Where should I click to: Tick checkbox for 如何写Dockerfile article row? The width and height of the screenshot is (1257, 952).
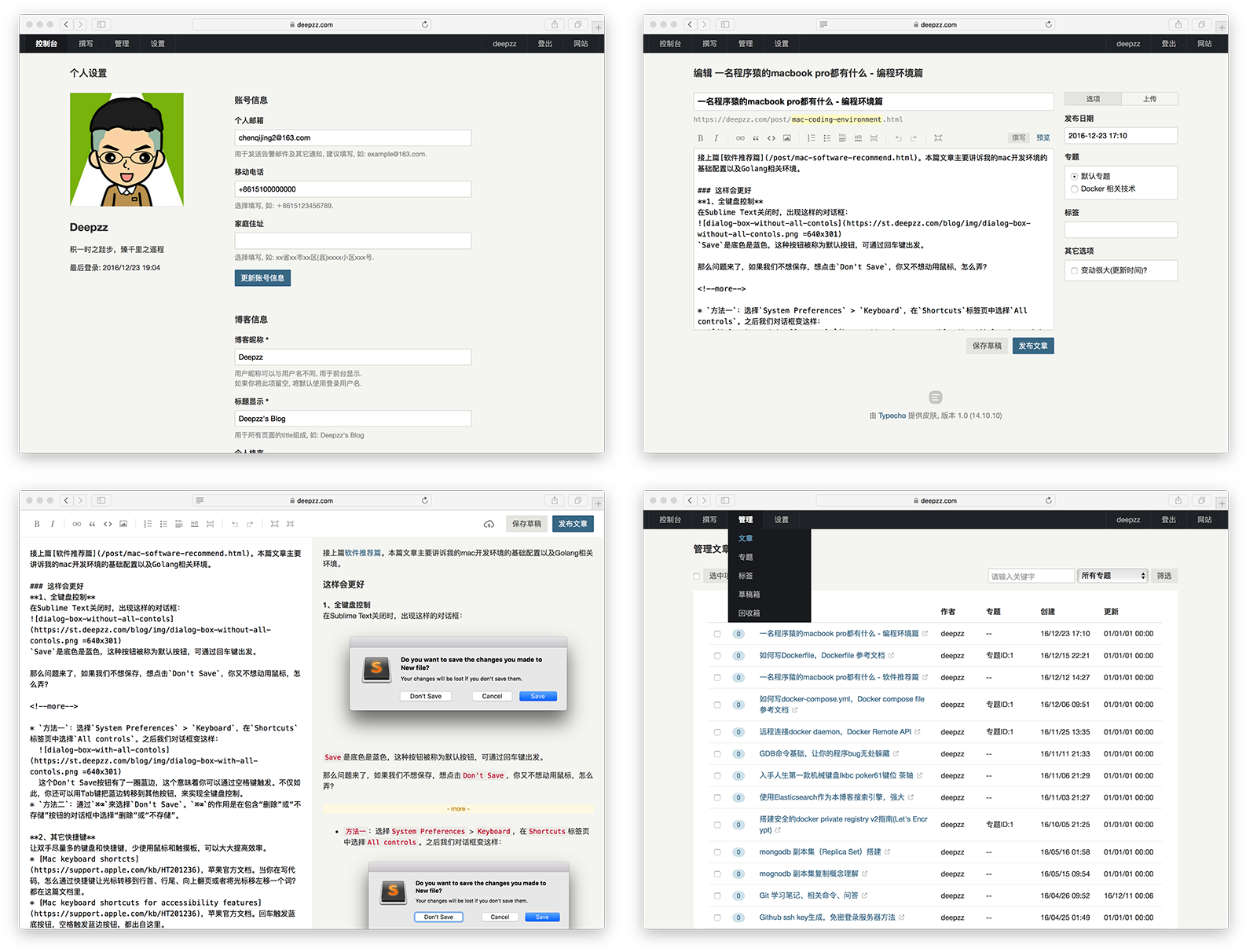(717, 656)
